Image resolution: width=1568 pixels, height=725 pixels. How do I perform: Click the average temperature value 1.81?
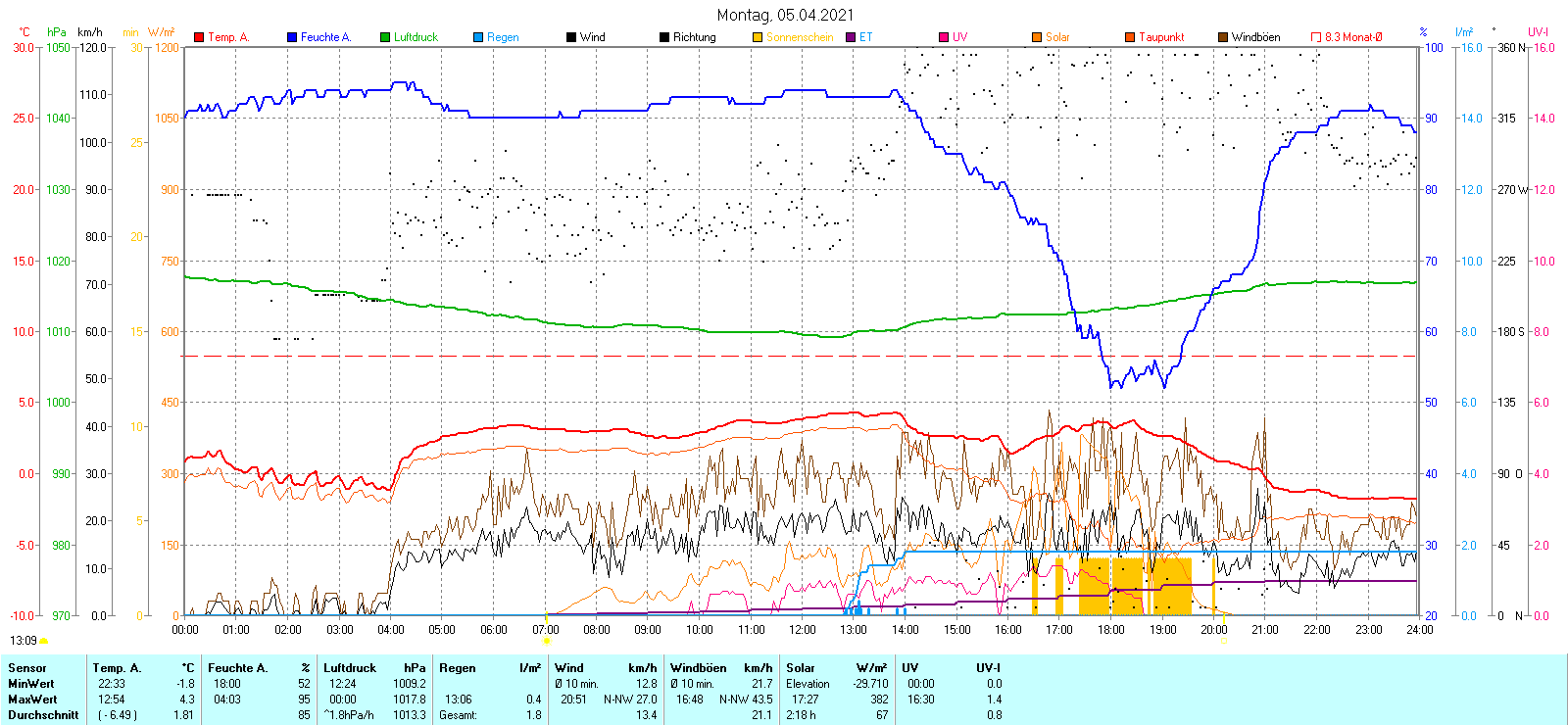click(184, 715)
